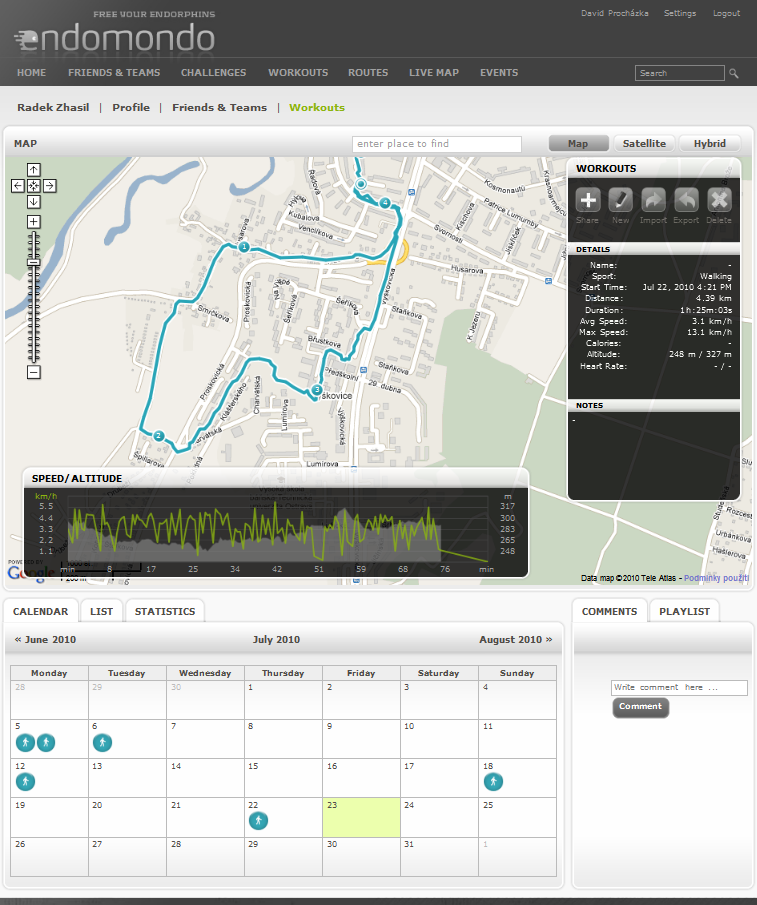Open Radek Zhasil's Profile link
The image size is (757, 905).
coord(131,107)
